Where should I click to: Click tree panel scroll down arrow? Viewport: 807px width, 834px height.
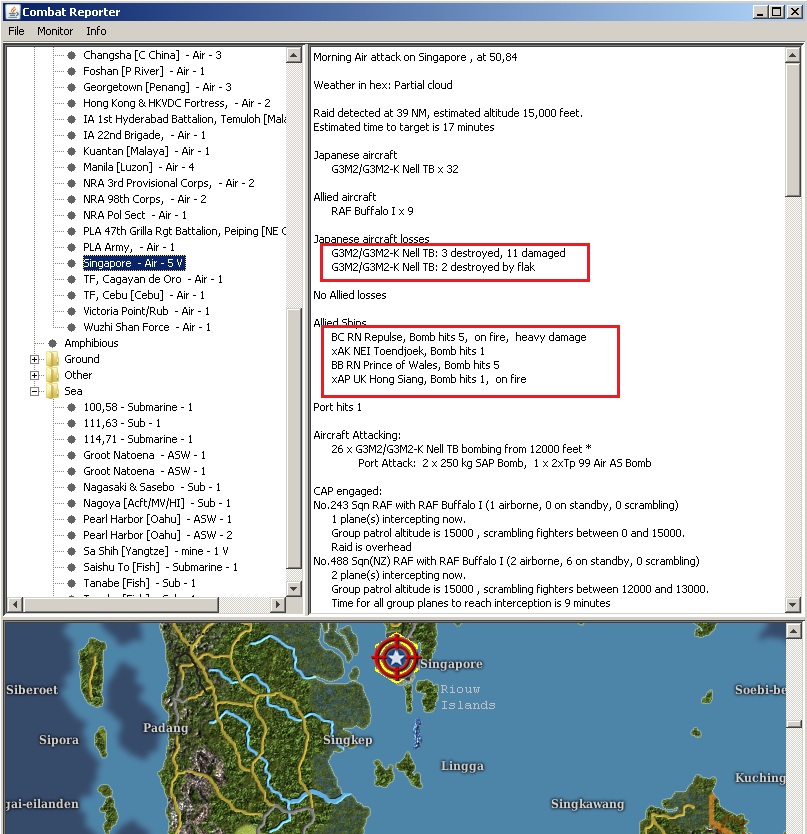click(294, 588)
